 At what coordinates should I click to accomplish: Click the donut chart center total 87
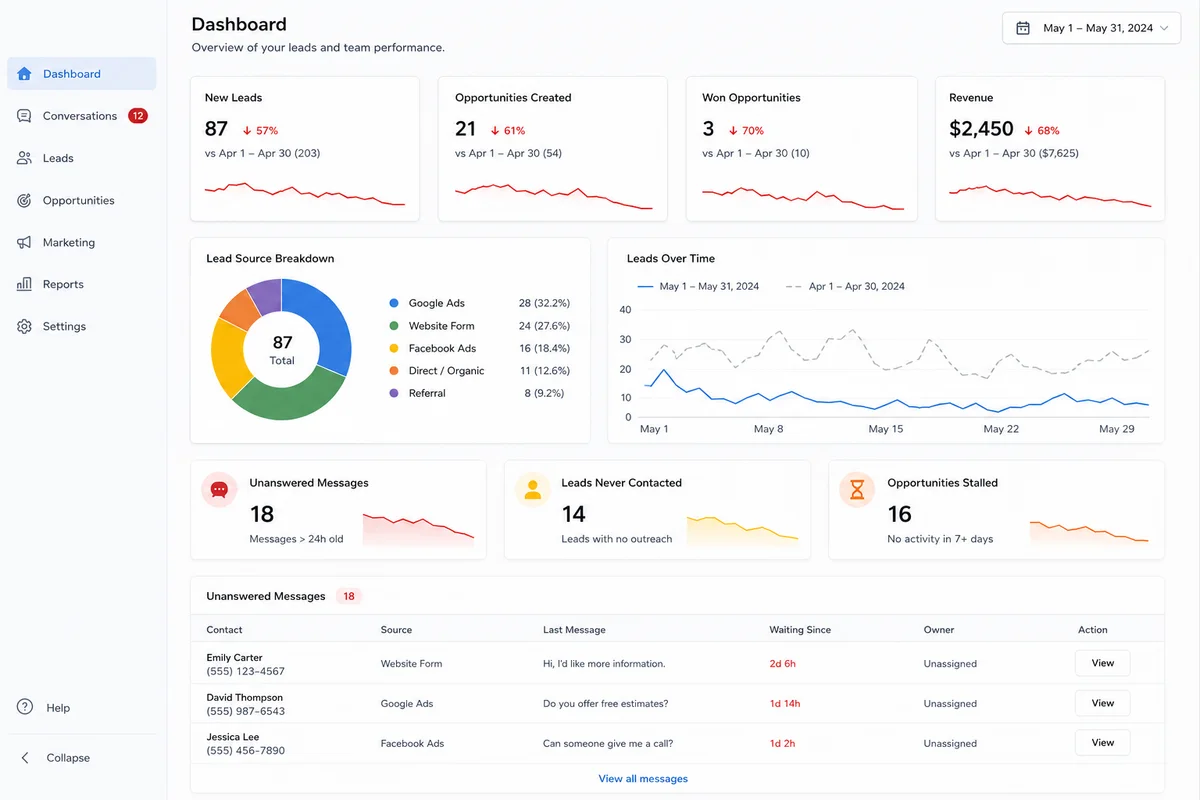pyautogui.click(x=282, y=343)
